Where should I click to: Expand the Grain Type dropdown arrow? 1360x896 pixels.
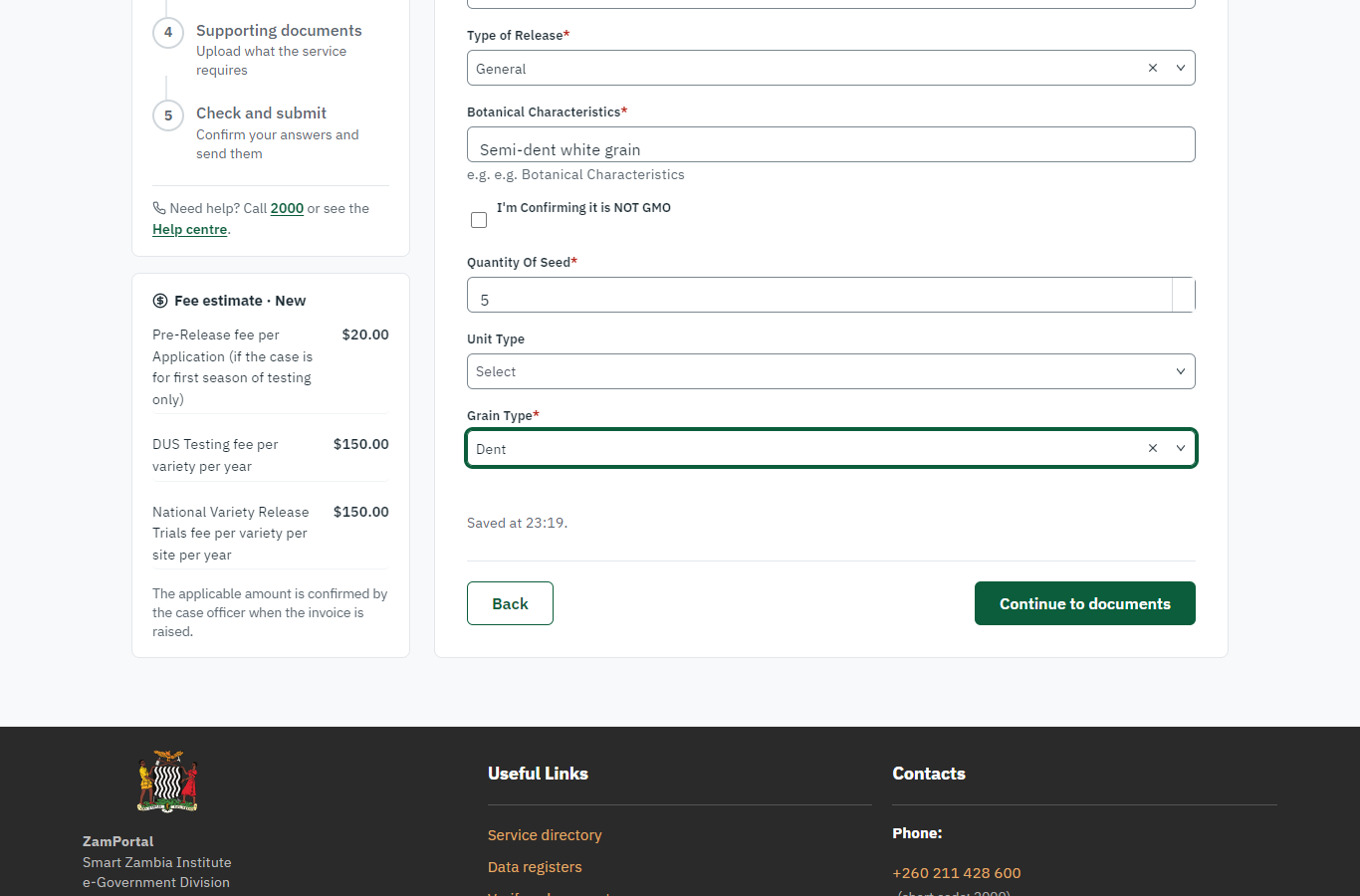coord(1181,448)
